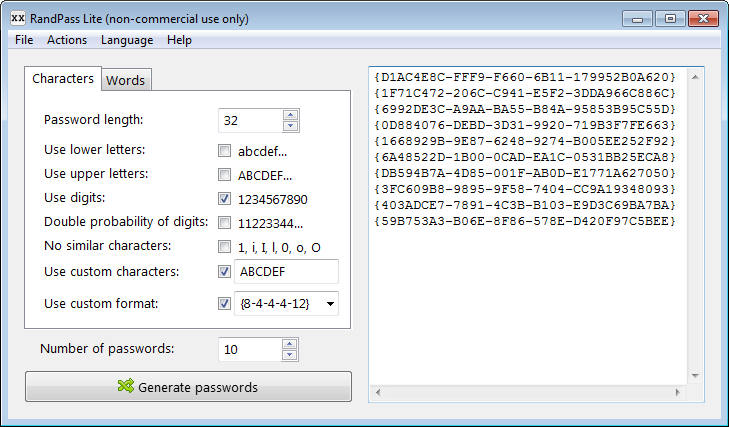Decrease password length with down arrow

coord(291,126)
